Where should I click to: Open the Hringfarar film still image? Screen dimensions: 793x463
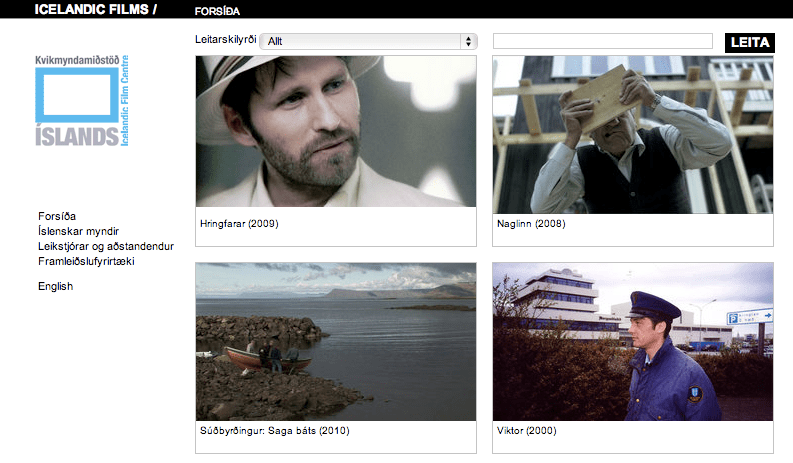(335, 131)
